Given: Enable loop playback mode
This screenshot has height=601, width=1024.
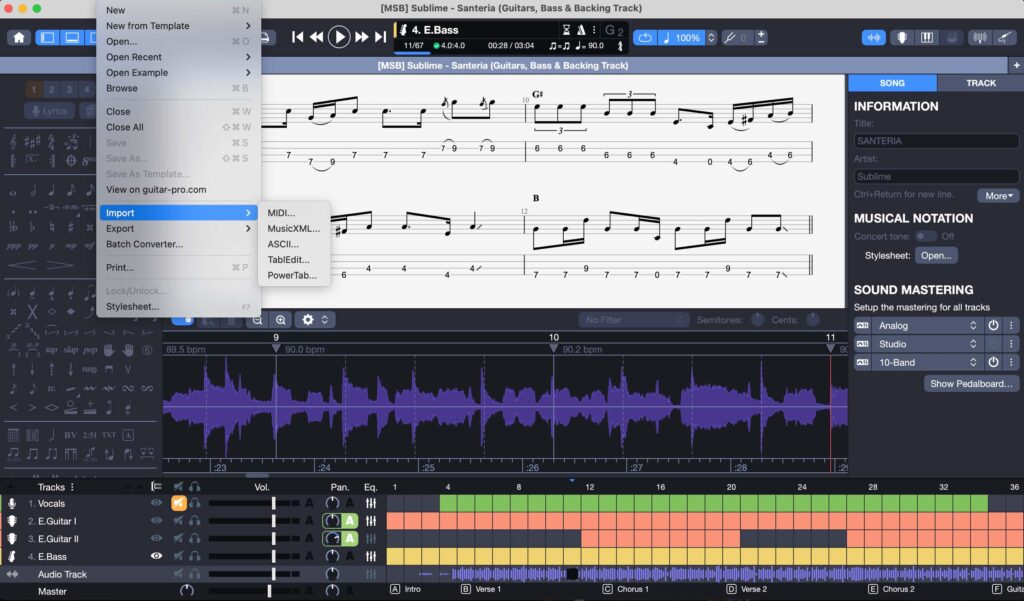Looking at the screenshot, I should point(646,37).
